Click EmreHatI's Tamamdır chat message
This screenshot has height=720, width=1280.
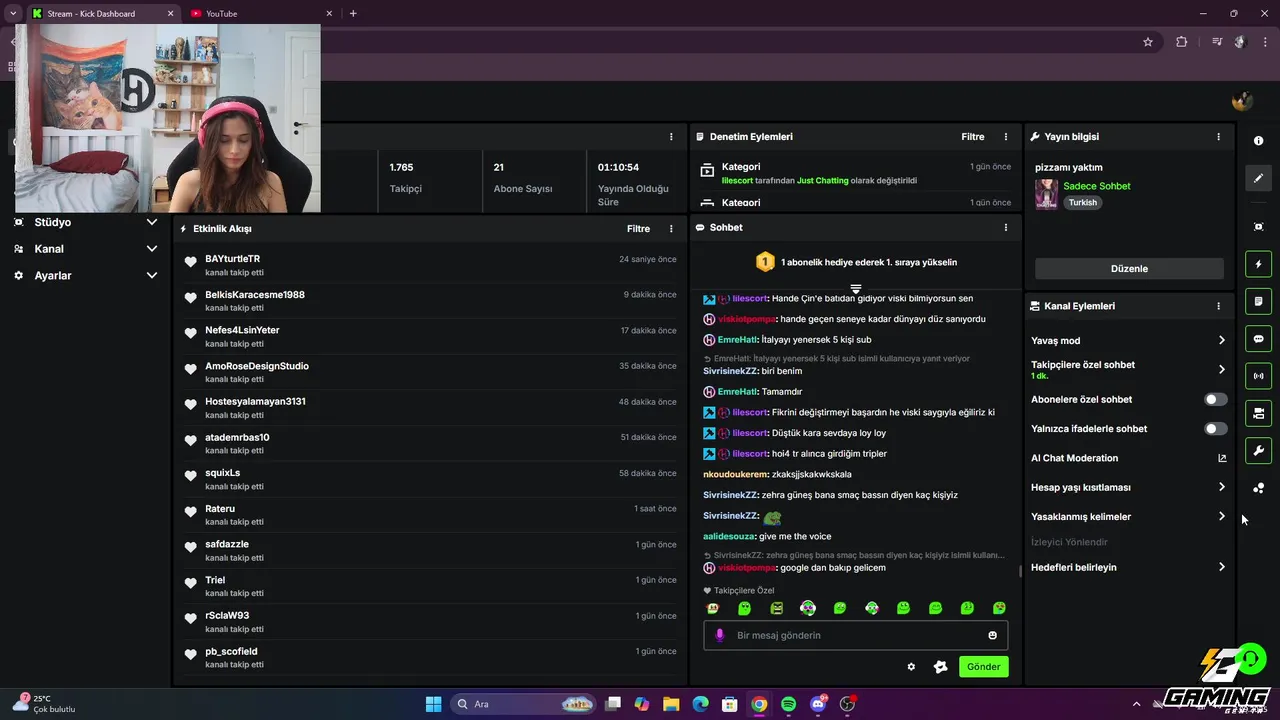point(753,392)
